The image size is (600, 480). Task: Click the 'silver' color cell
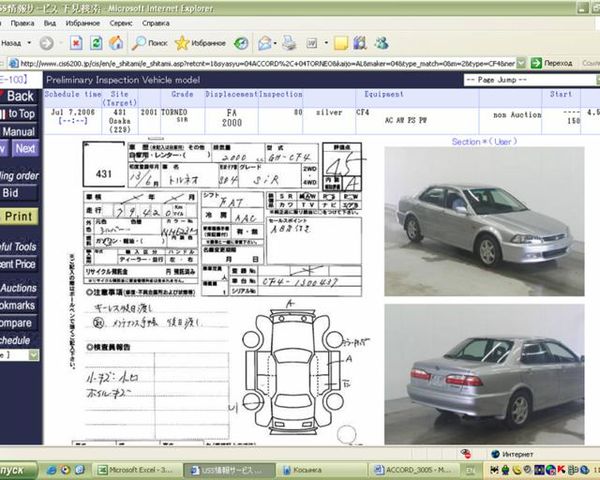click(329, 112)
